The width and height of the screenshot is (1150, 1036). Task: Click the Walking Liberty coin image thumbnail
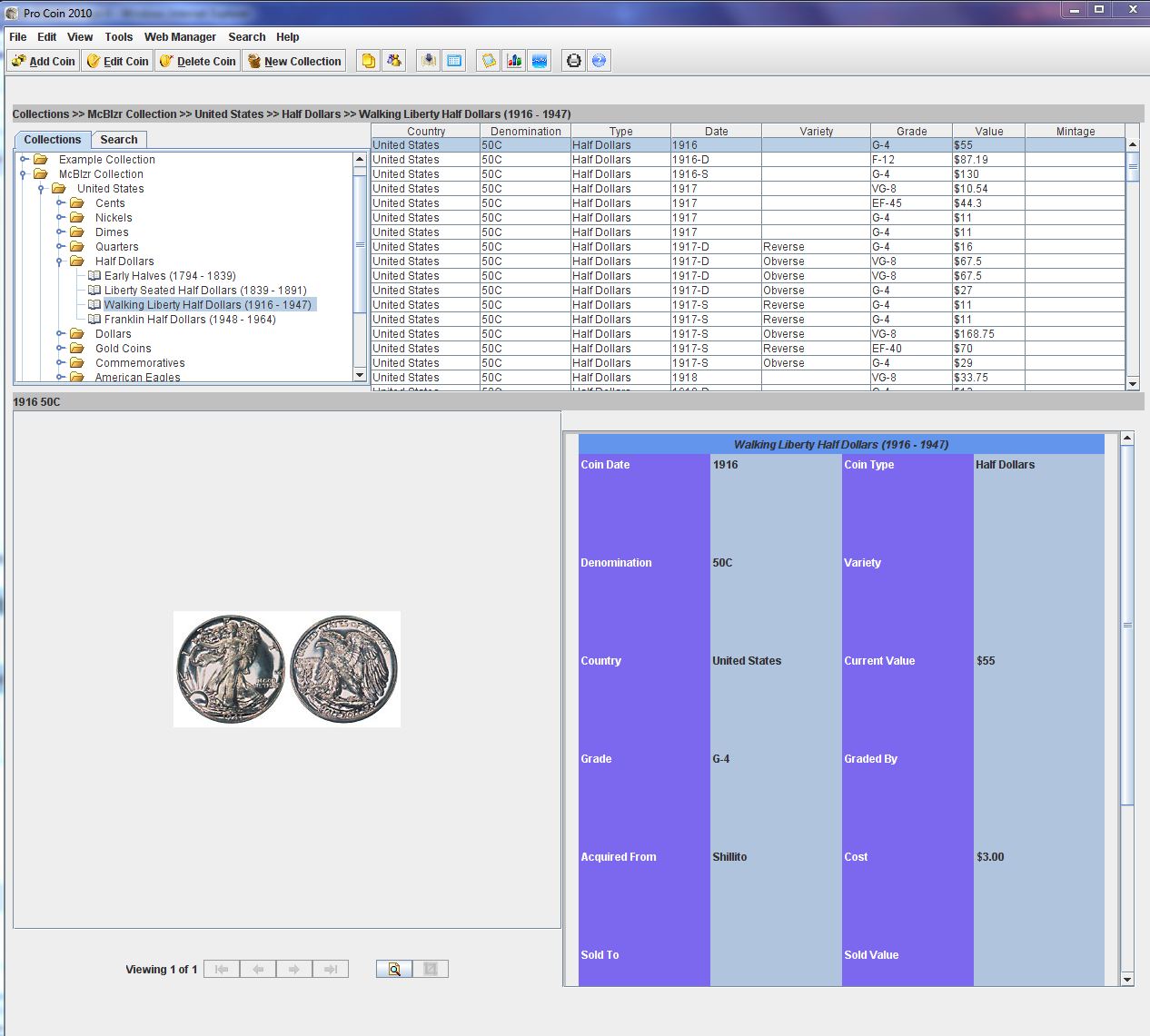click(x=286, y=668)
